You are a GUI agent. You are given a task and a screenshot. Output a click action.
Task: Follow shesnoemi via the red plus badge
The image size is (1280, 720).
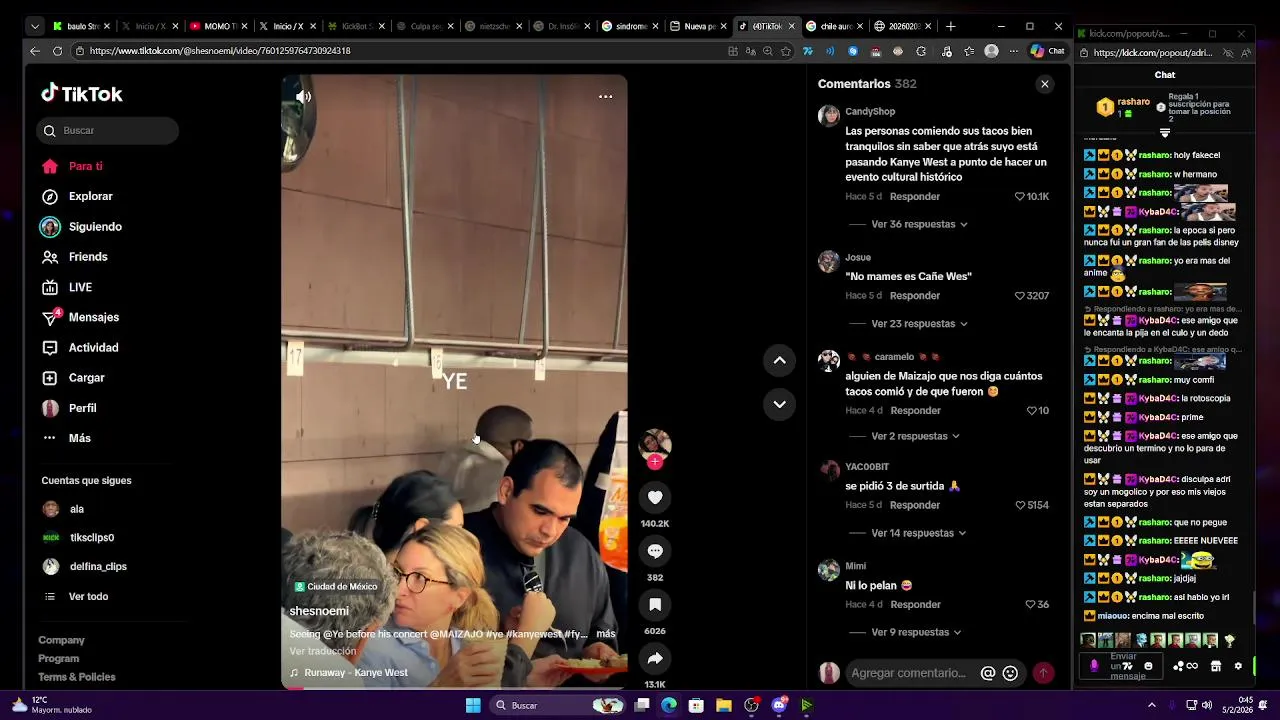pos(655,462)
